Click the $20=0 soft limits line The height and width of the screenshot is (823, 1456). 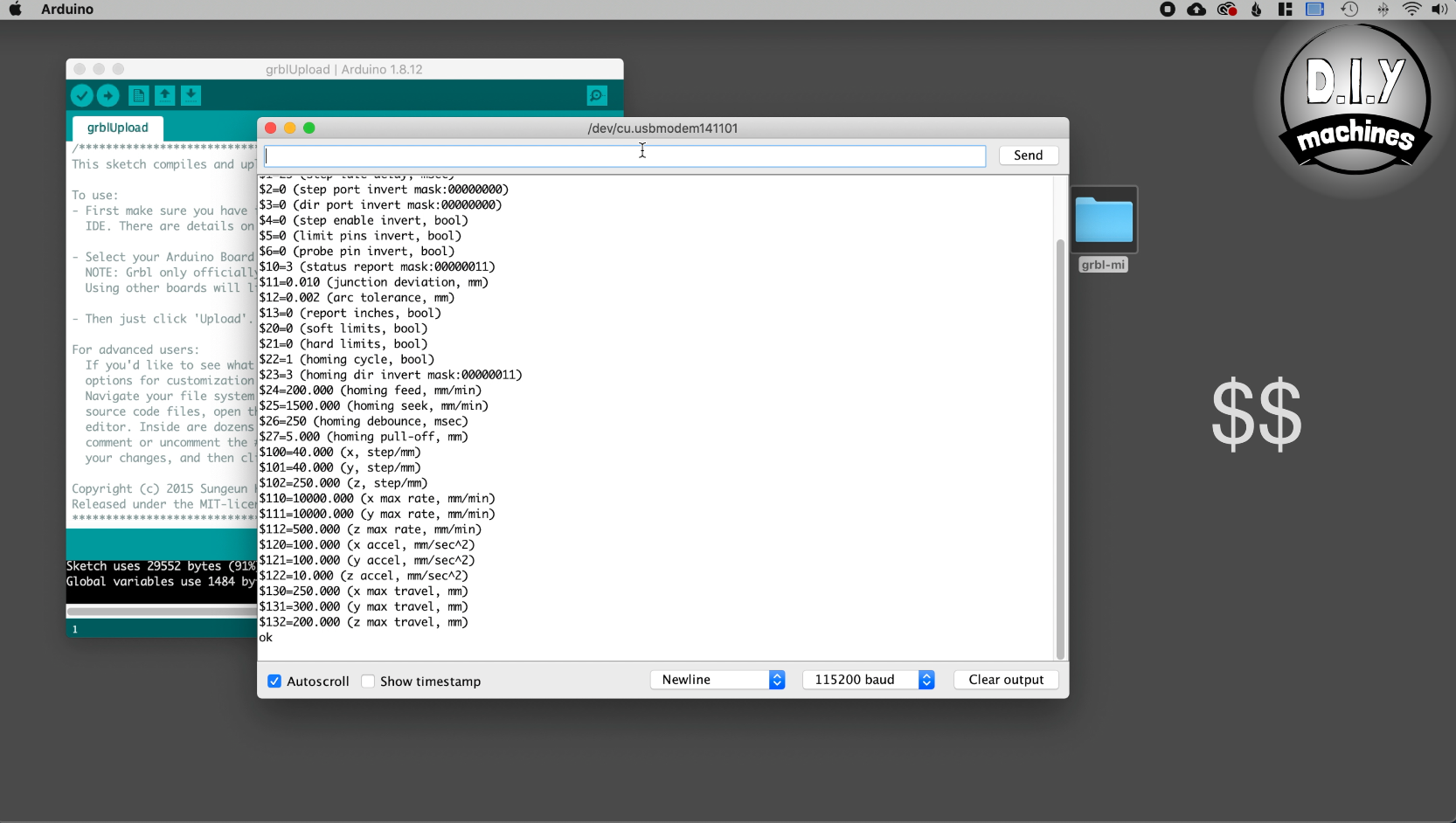[x=343, y=329]
